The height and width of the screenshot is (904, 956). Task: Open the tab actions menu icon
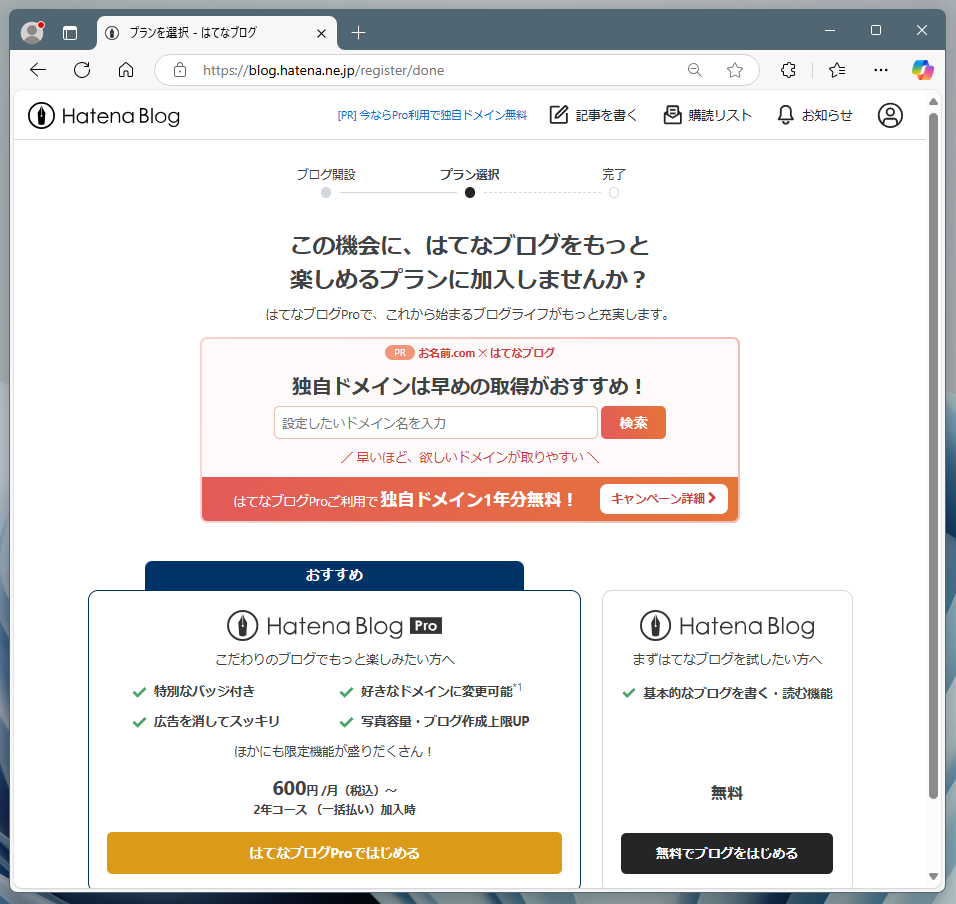[70, 33]
